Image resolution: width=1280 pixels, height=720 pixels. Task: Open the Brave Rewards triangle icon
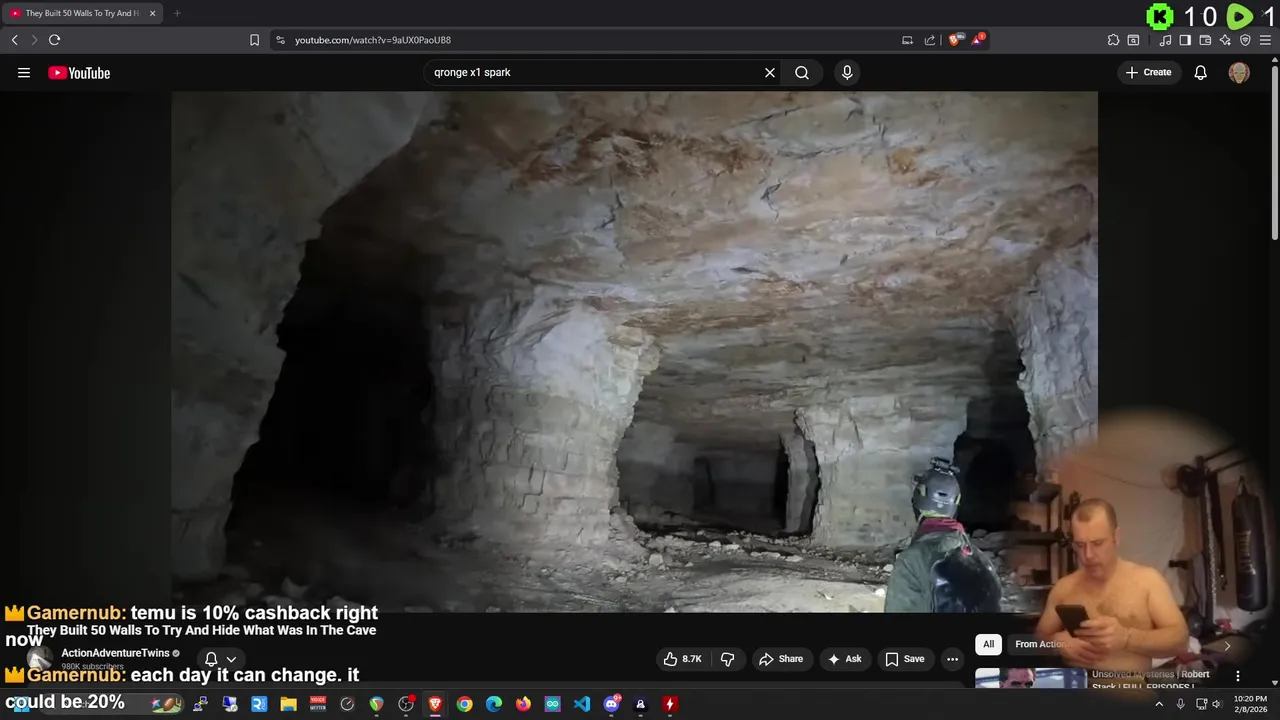click(x=978, y=40)
